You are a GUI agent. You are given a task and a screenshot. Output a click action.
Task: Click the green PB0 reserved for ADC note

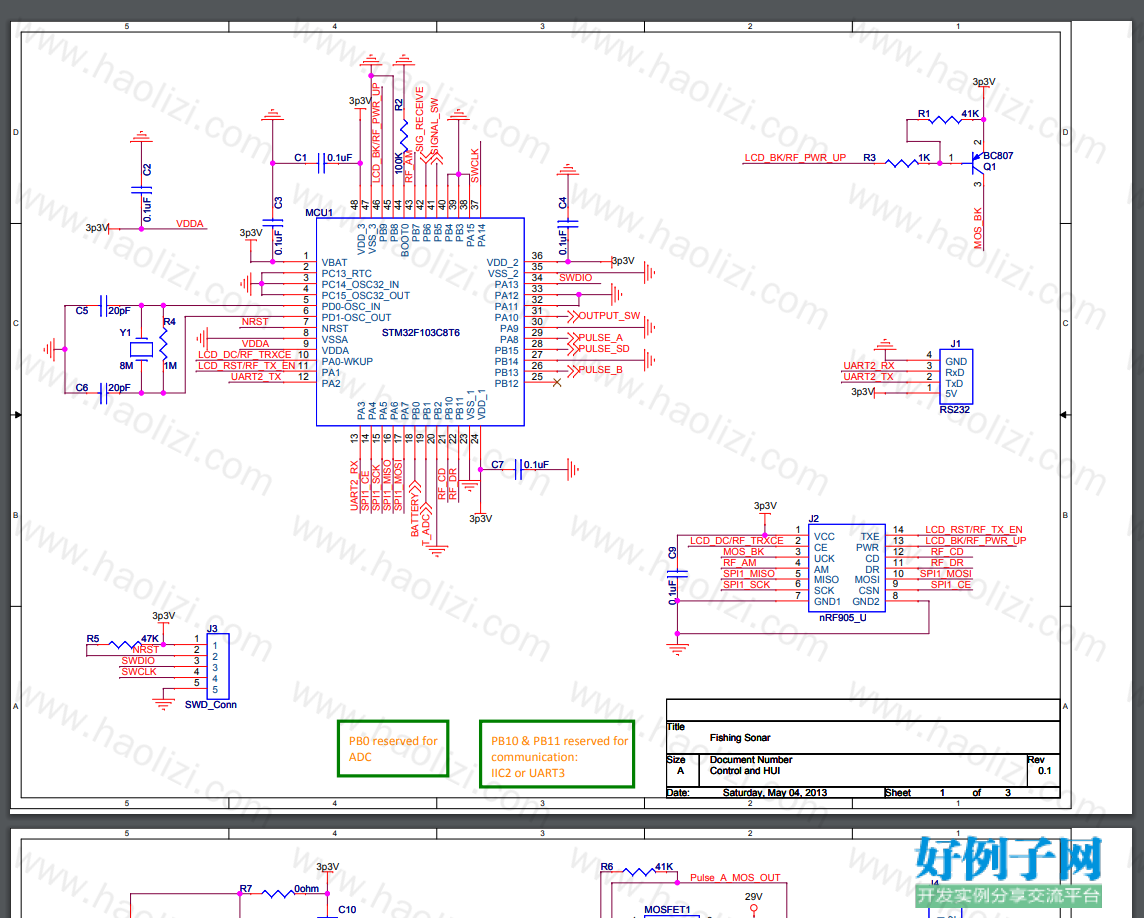[393, 749]
